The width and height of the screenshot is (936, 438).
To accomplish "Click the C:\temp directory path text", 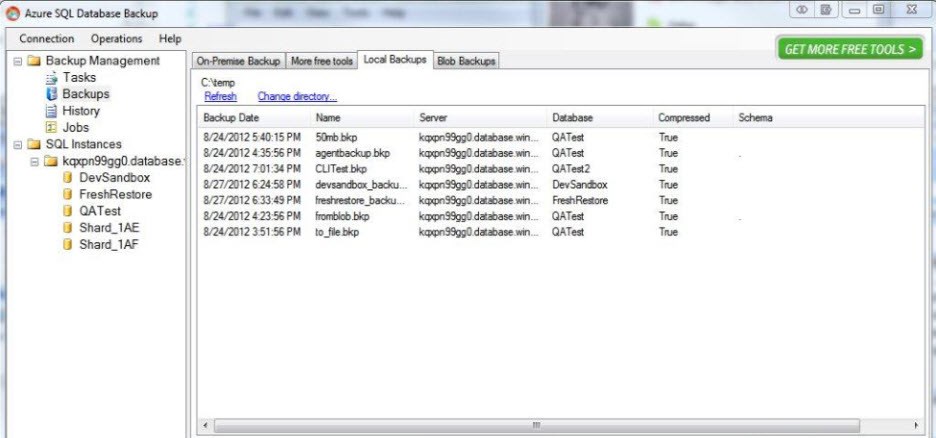I will [x=218, y=83].
